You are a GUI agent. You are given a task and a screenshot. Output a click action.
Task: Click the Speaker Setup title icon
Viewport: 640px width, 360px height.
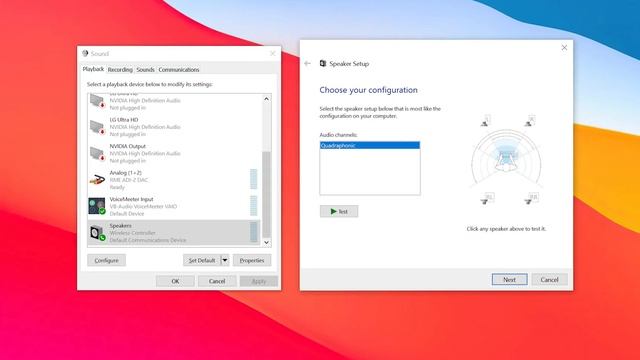pyautogui.click(x=323, y=63)
